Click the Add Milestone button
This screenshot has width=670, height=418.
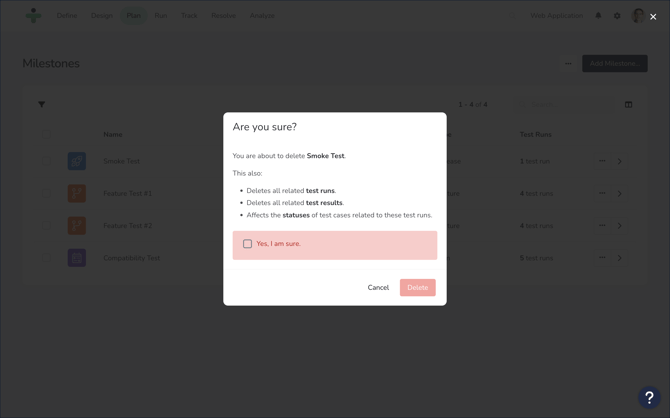click(x=614, y=63)
